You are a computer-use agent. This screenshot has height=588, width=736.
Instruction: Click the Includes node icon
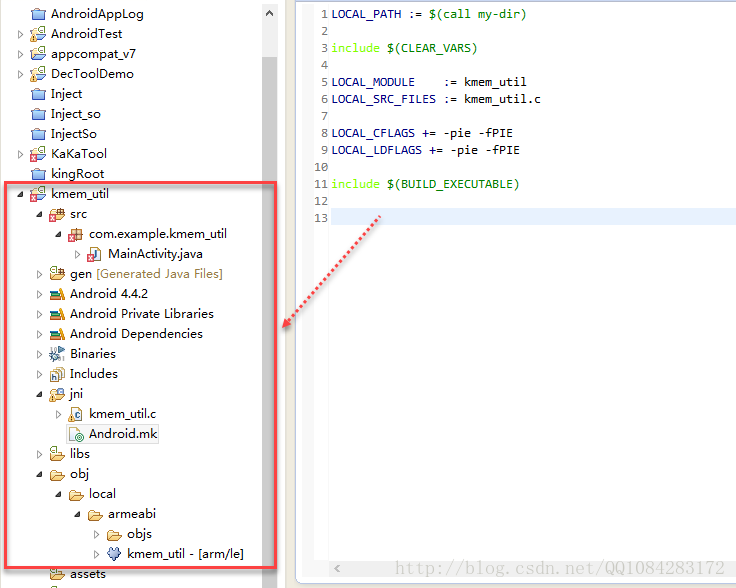57,374
